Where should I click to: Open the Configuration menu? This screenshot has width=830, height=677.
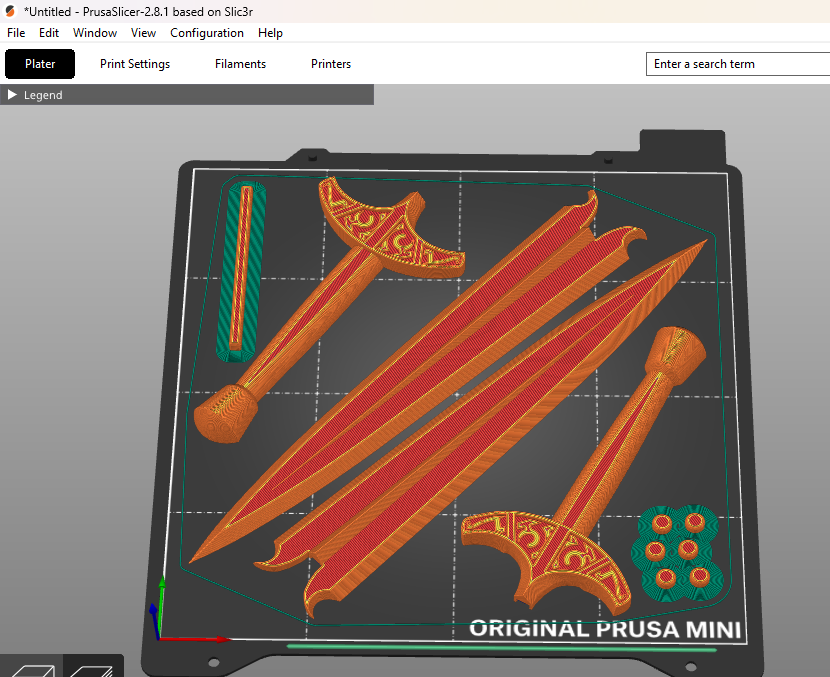pyautogui.click(x=207, y=33)
